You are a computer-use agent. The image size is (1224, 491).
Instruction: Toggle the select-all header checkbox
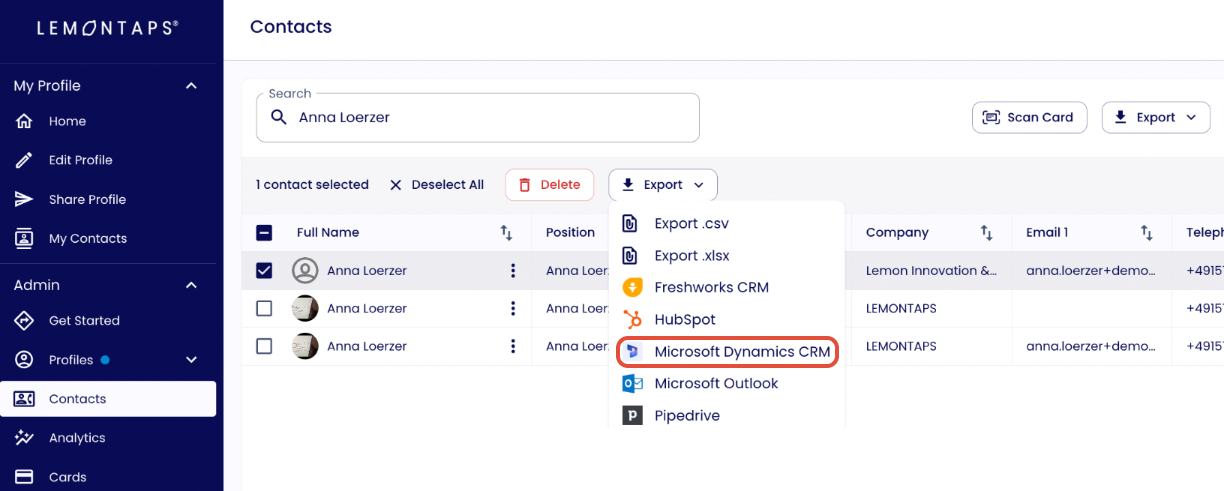tap(264, 233)
